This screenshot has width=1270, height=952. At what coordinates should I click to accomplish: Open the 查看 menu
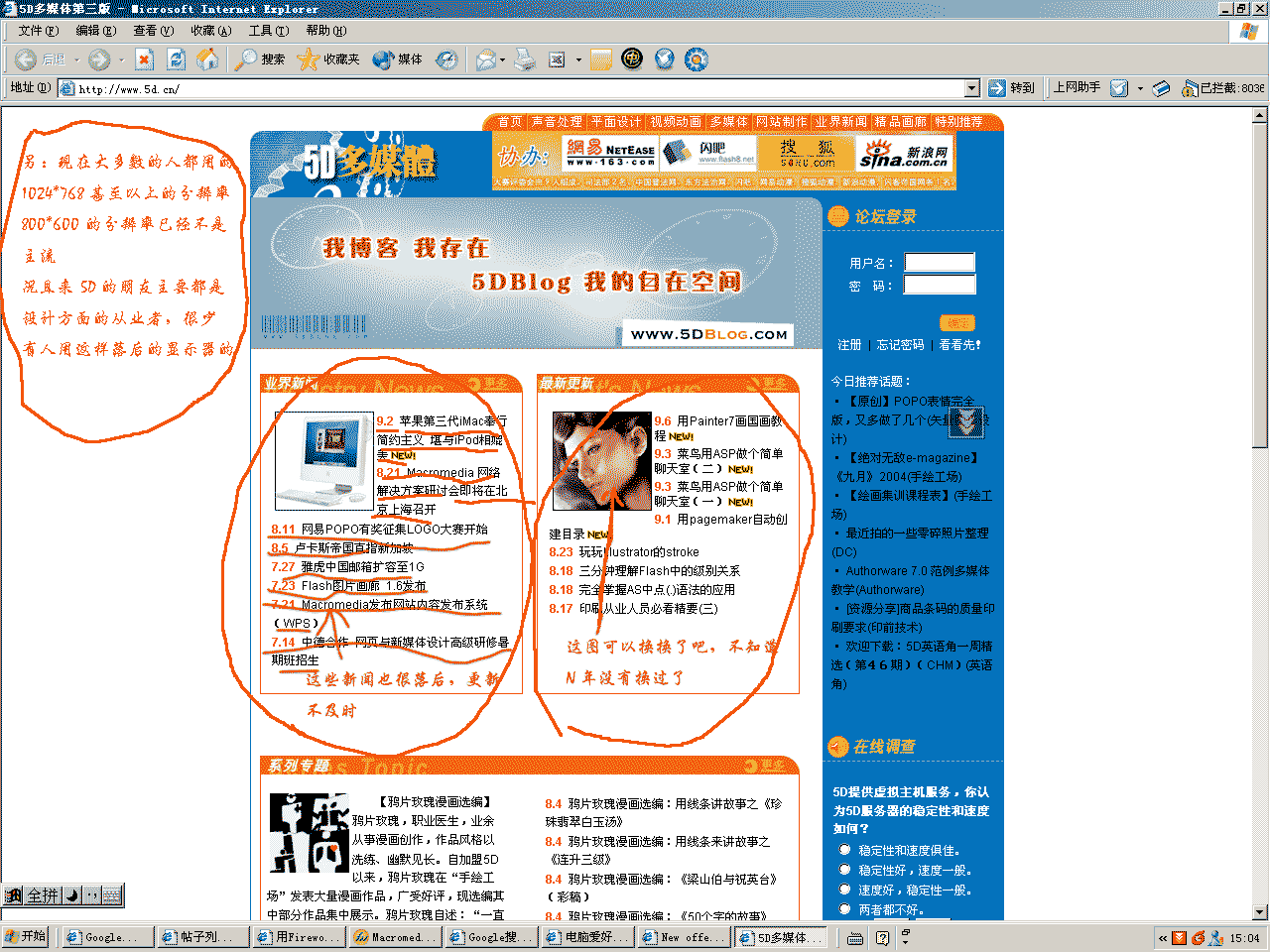point(154,31)
